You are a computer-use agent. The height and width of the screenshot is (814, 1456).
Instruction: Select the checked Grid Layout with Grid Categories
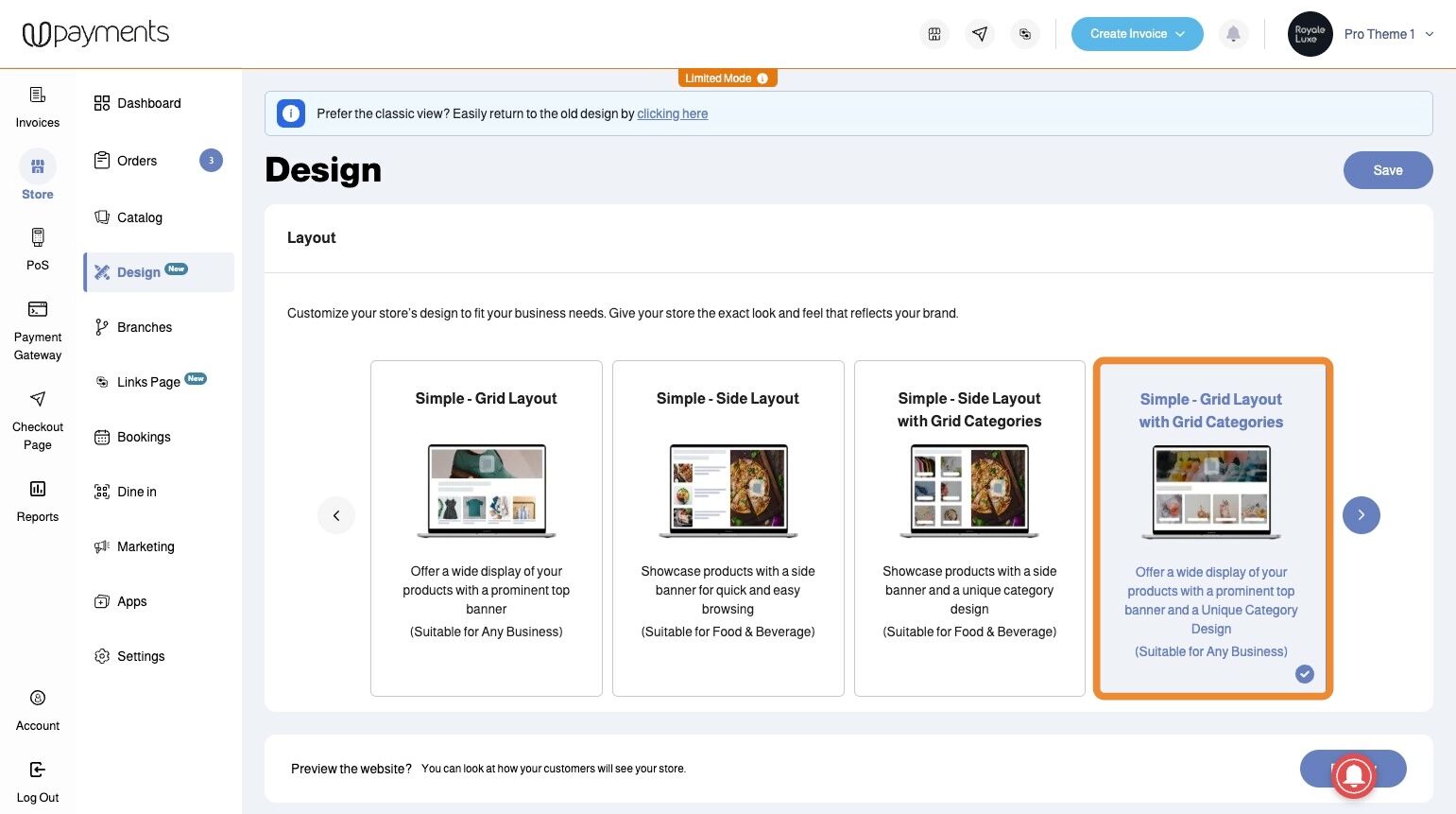click(1212, 528)
